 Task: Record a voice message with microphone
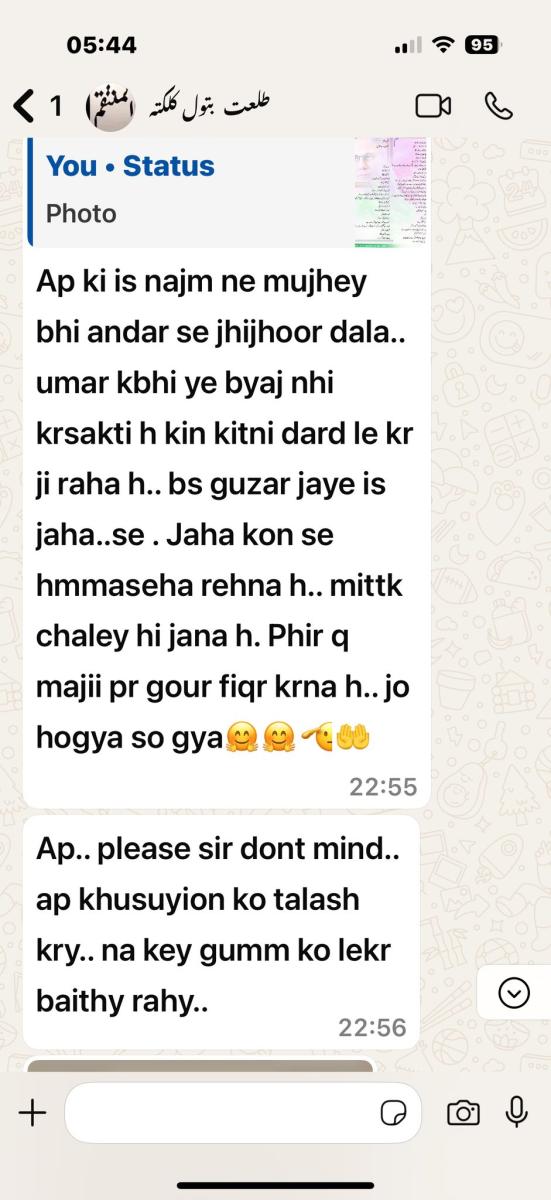(x=517, y=1111)
